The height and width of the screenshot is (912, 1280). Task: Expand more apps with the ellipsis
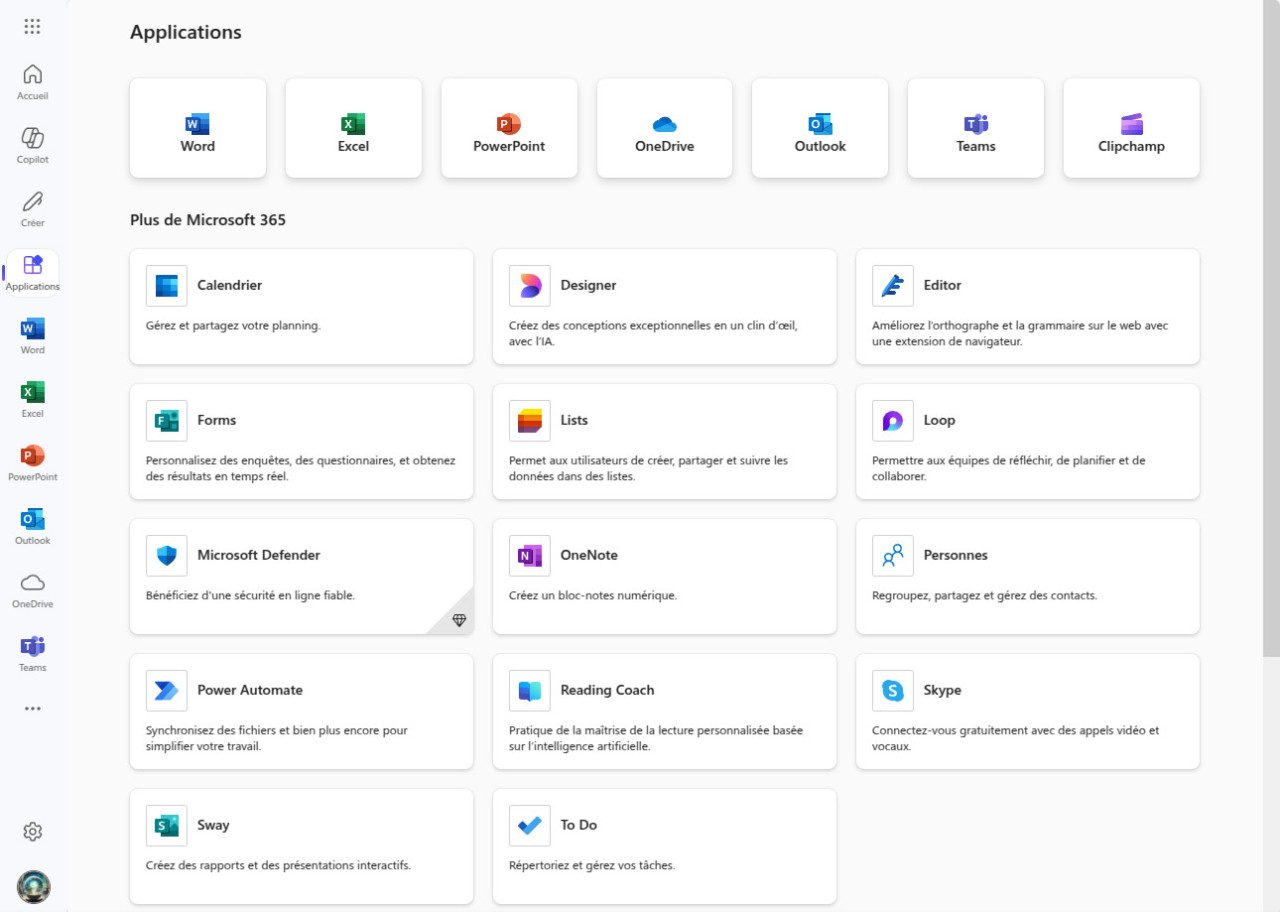(x=32, y=708)
